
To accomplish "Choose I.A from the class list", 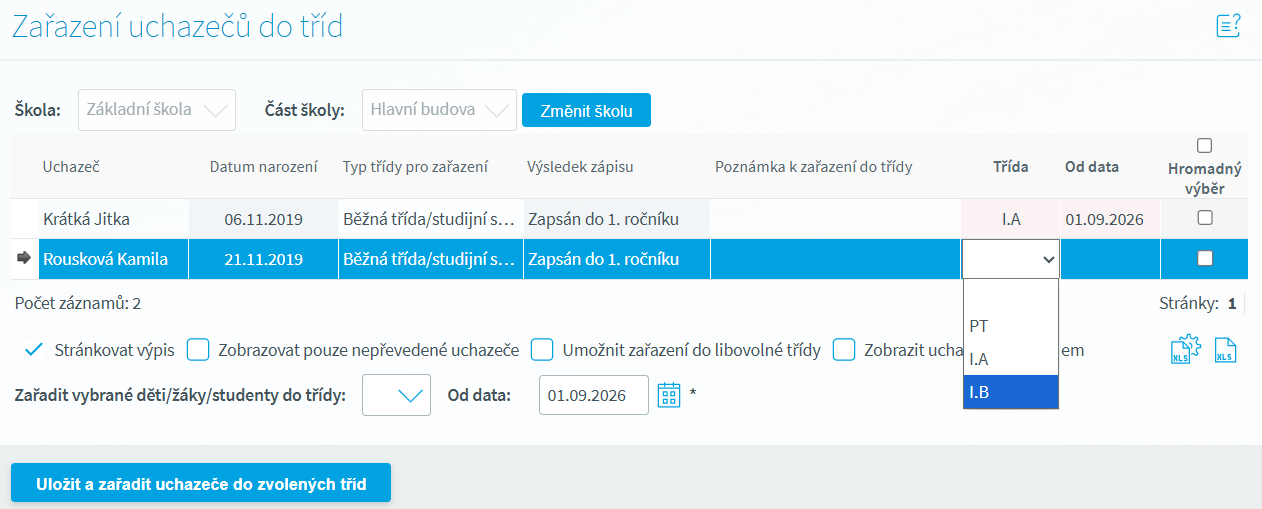I will [1010, 359].
